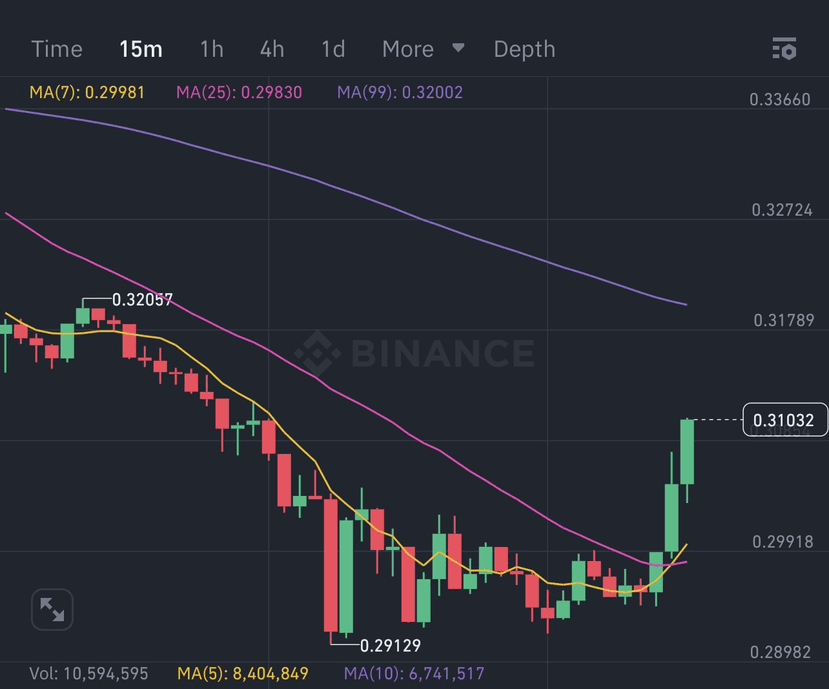Viewport: 829px width, 689px height.
Task: Click the volume MA(10): 6,741,517 label
Action: 414,674
